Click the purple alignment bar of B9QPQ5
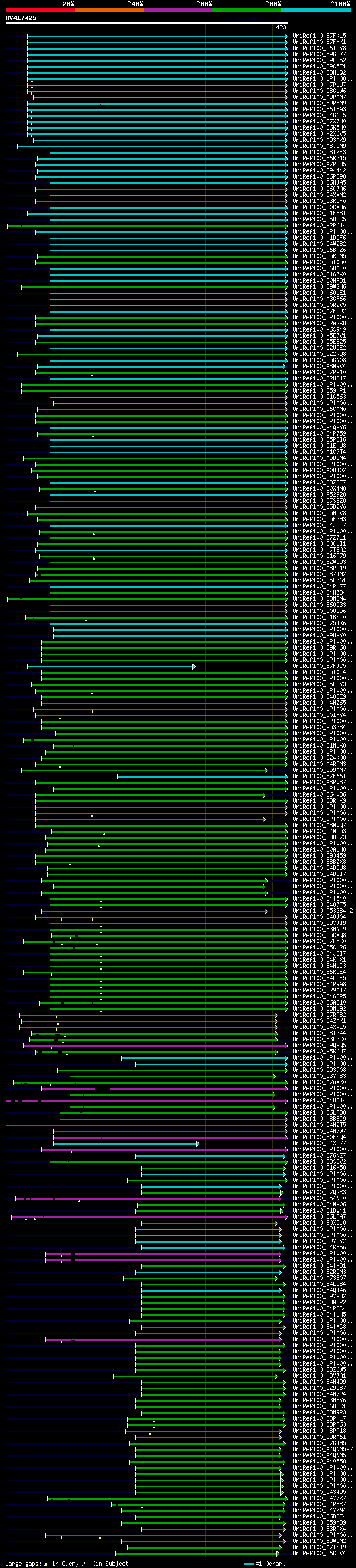The height and width of the screenshot is (1568, 356). tap(155, 1046)
